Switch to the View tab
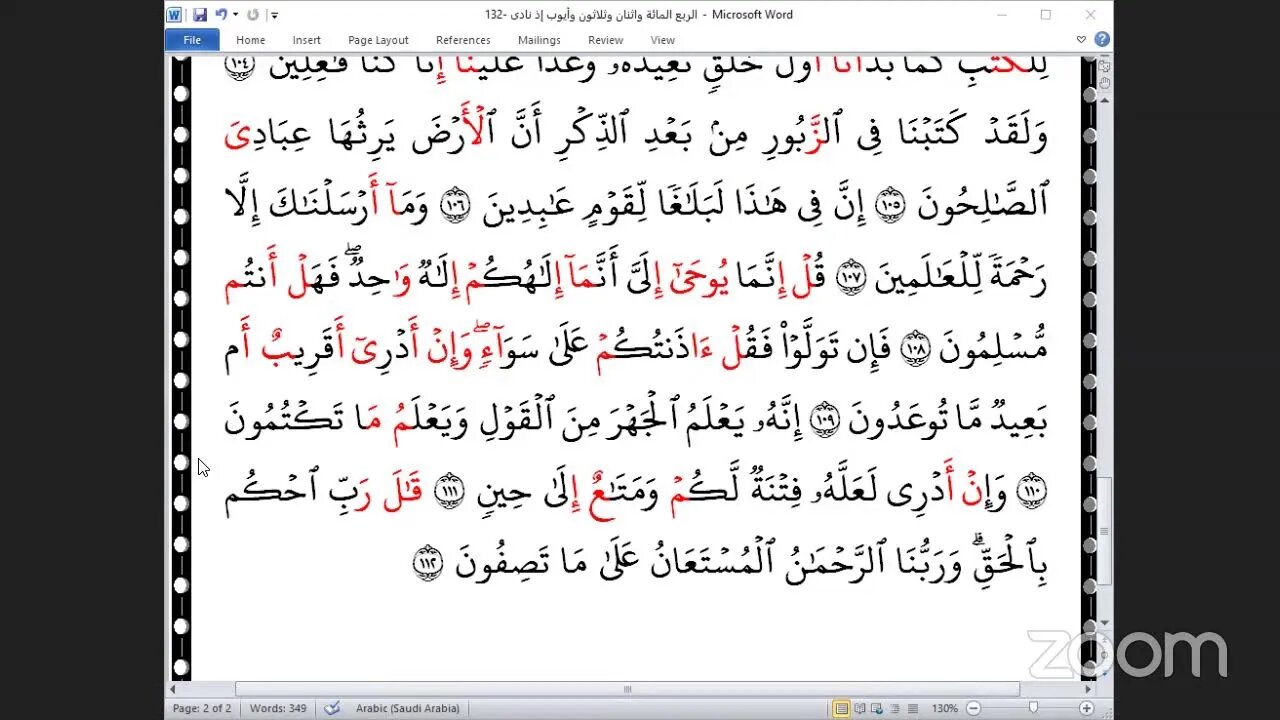This screenshot has height=720, width=1280. coord(662,40)
